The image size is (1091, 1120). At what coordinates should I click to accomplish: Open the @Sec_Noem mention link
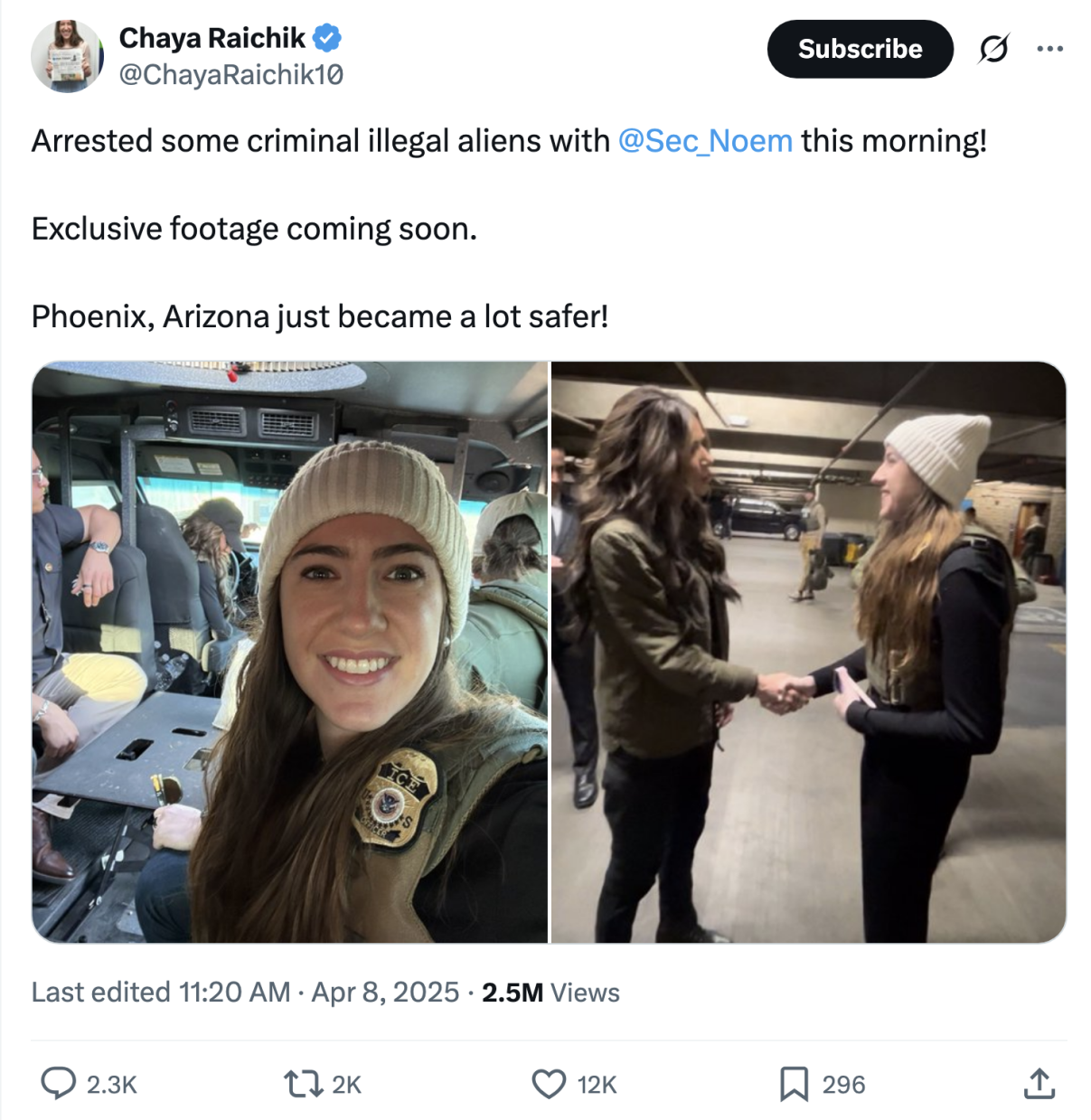point(705,141)
